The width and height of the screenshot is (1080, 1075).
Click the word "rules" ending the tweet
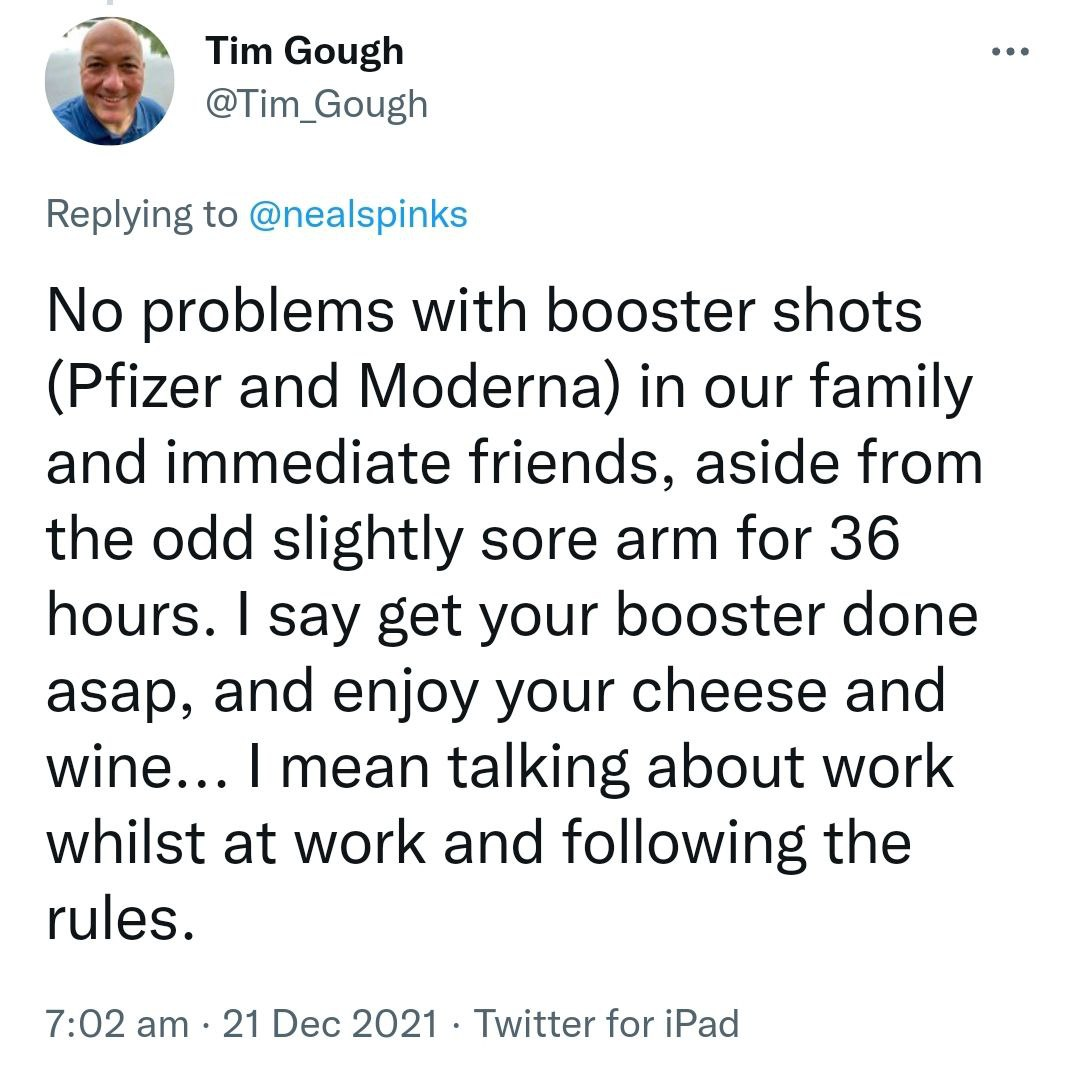click(x=112, y=920)
